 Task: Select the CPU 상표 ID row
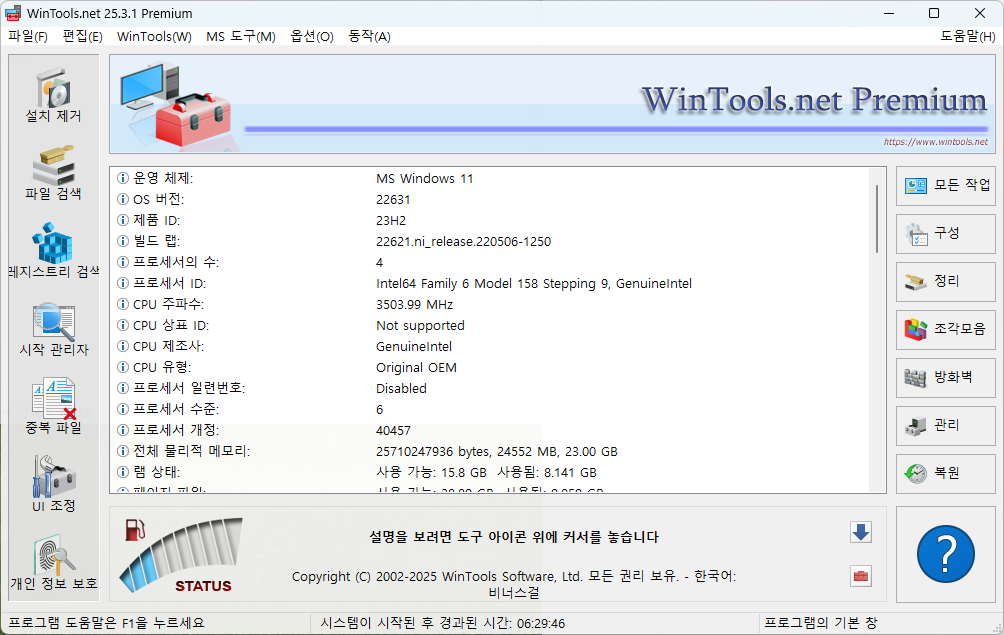[x=489, y=326]
